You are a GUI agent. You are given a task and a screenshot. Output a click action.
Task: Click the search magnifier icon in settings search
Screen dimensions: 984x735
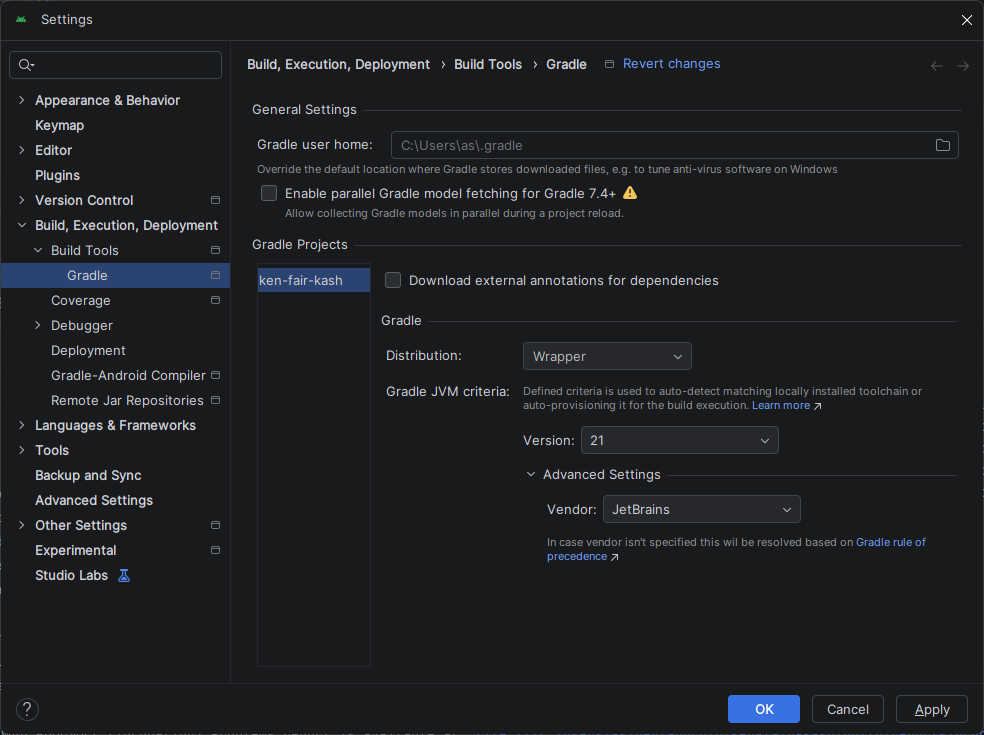(x=26, y=65)
